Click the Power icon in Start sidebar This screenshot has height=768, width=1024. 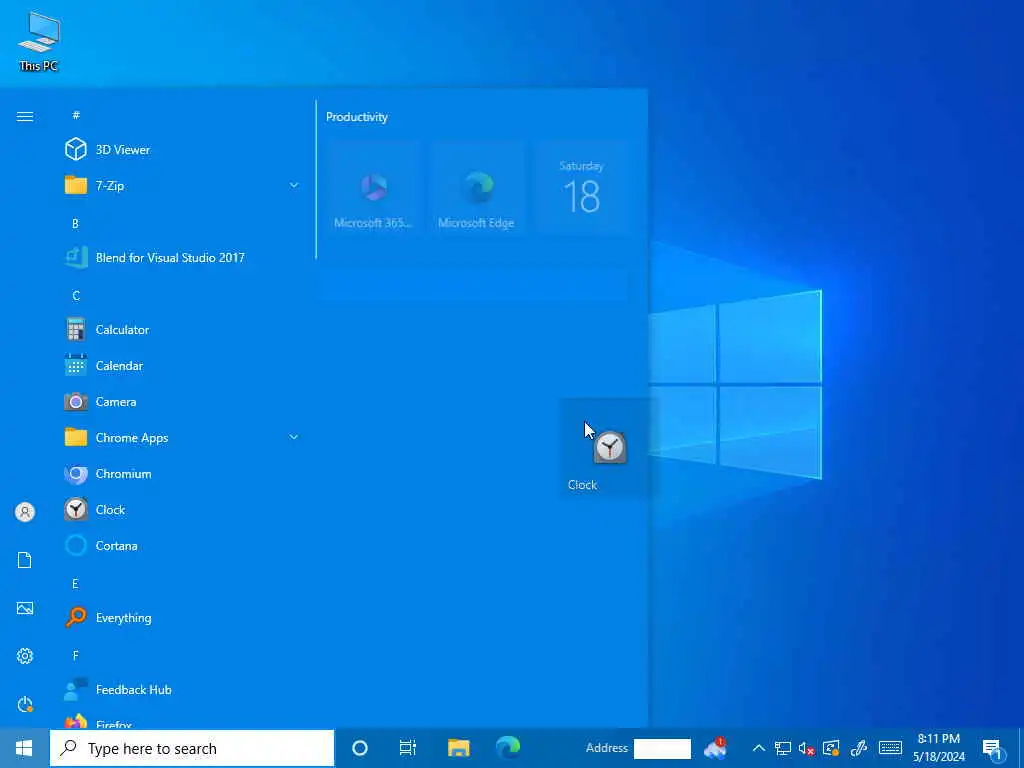click(25, 704)
